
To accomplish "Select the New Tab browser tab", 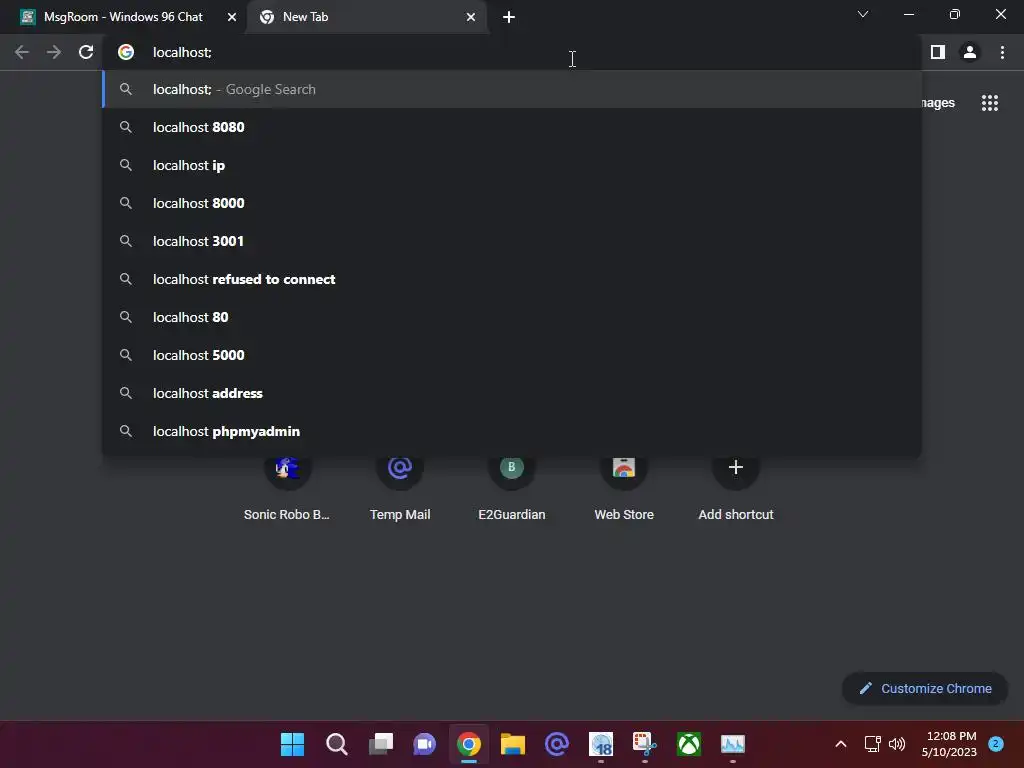I will (x=367, y=17).
